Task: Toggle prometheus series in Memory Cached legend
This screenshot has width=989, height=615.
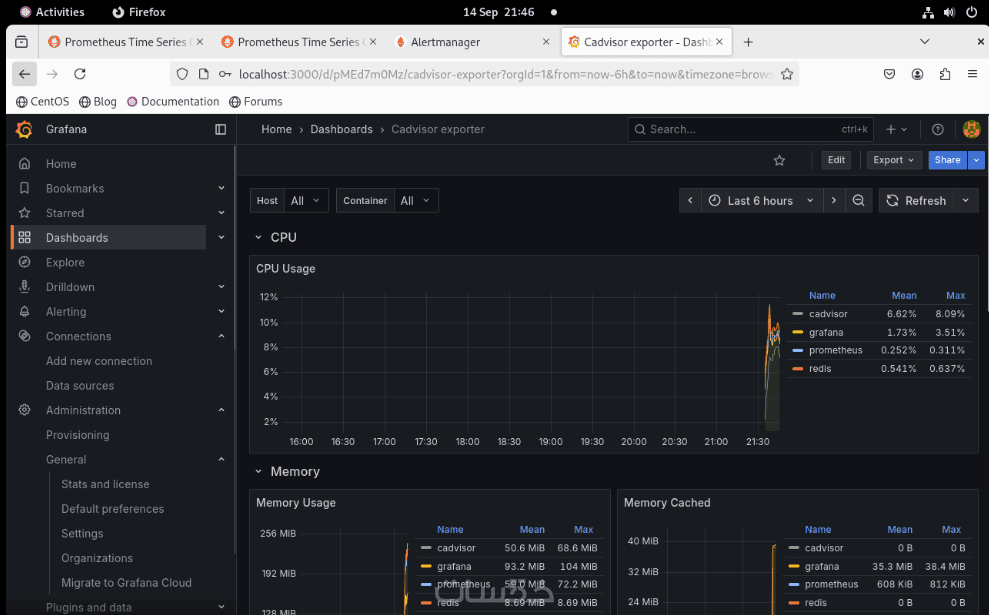Action: [831, 584]
